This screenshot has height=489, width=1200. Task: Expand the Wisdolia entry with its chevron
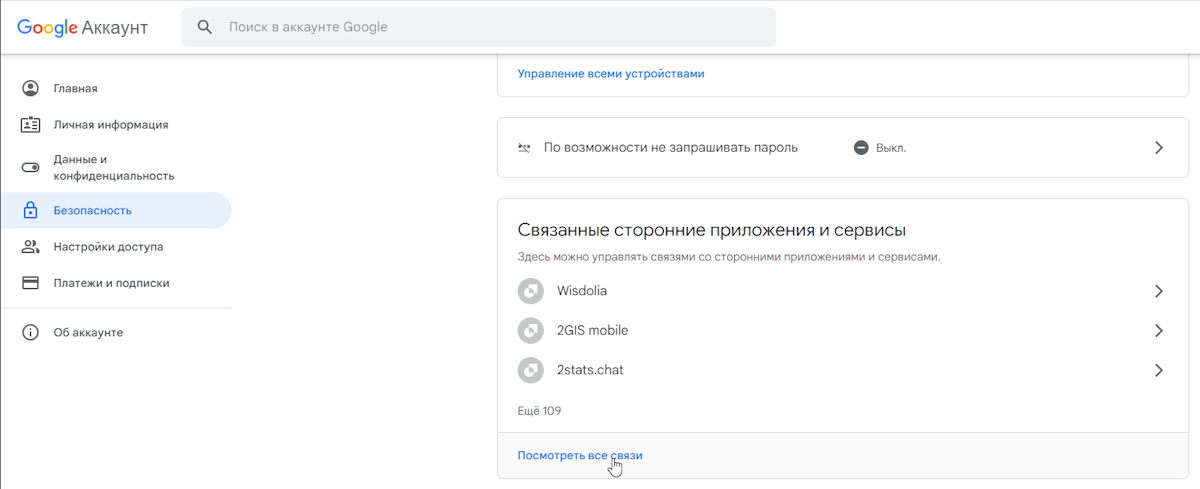tap(1159, 291)
